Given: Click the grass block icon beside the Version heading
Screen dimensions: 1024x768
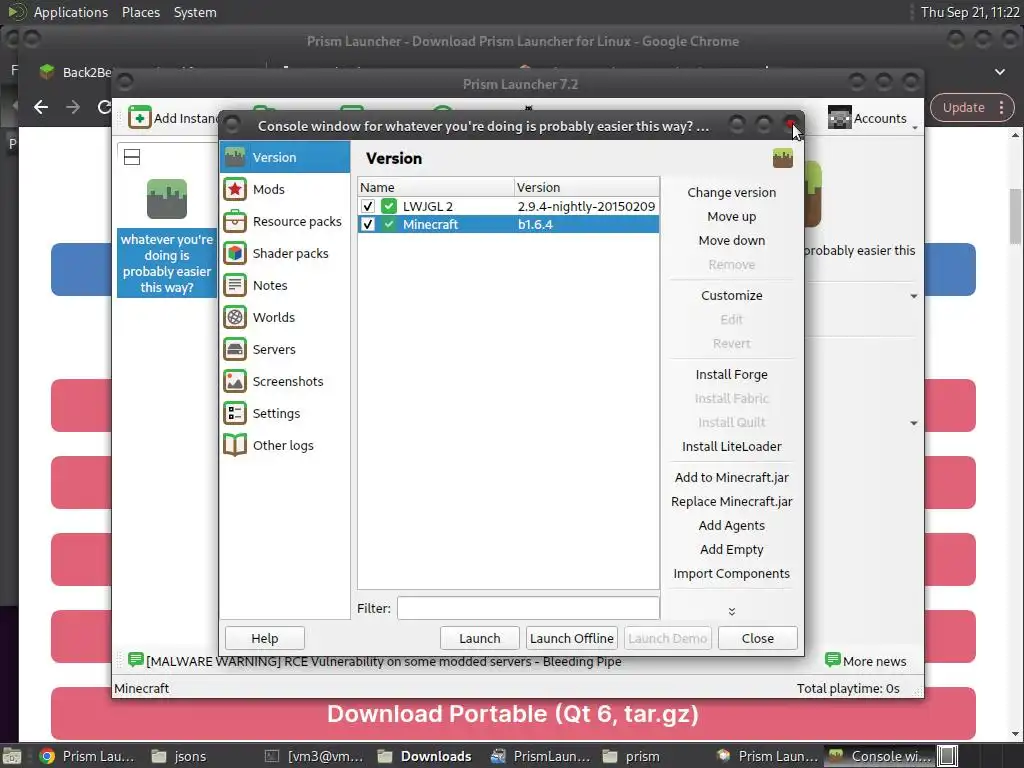Looking at the screenshot, I should click(x=782, y=158).
